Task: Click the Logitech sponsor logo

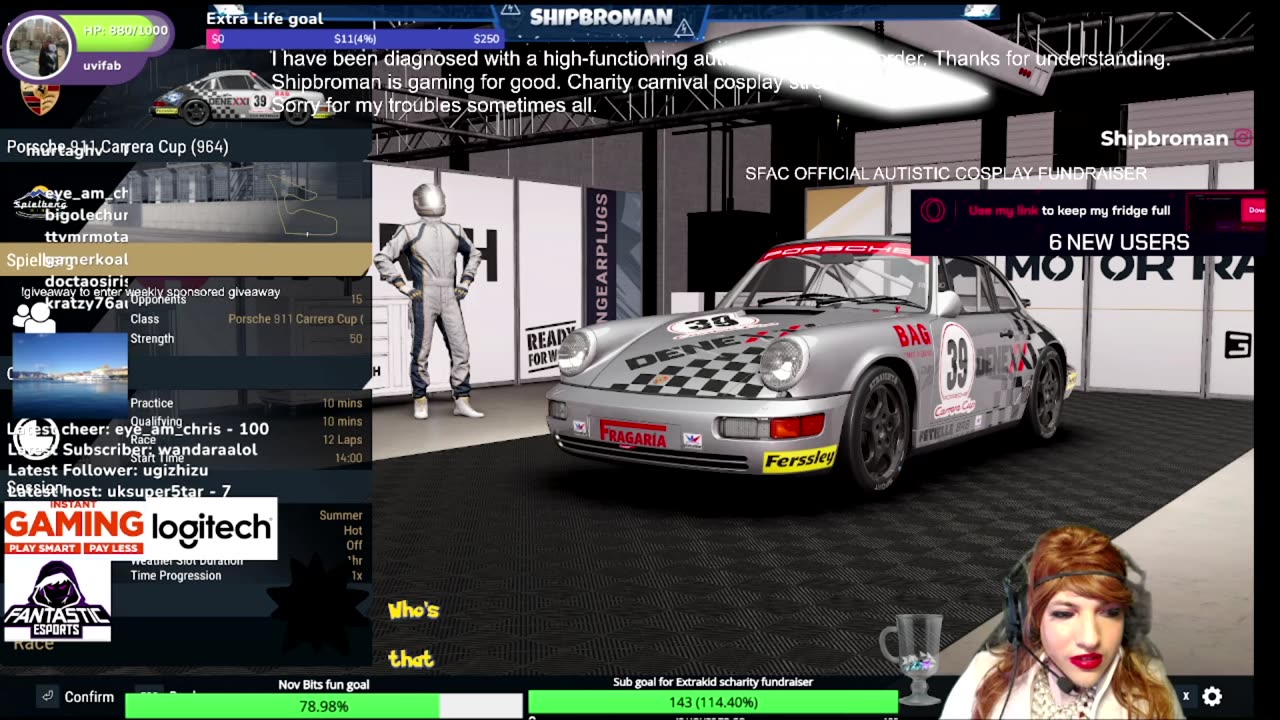Action: 211,529
